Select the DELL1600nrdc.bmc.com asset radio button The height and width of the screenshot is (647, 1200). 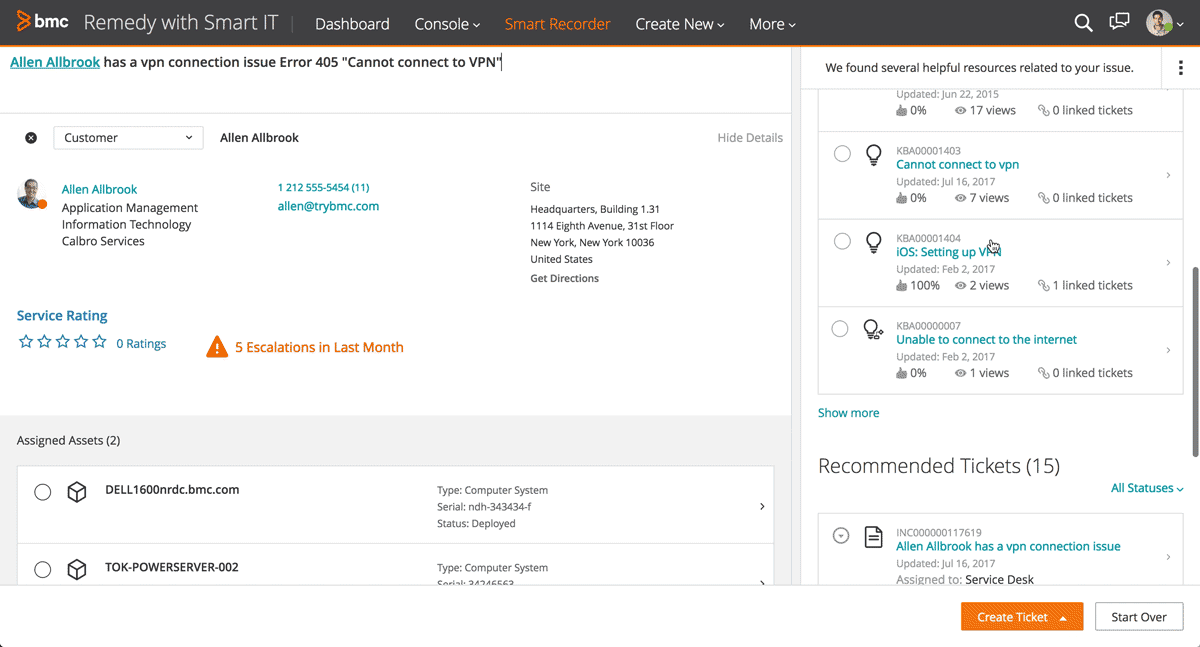(x=43, y=492)
